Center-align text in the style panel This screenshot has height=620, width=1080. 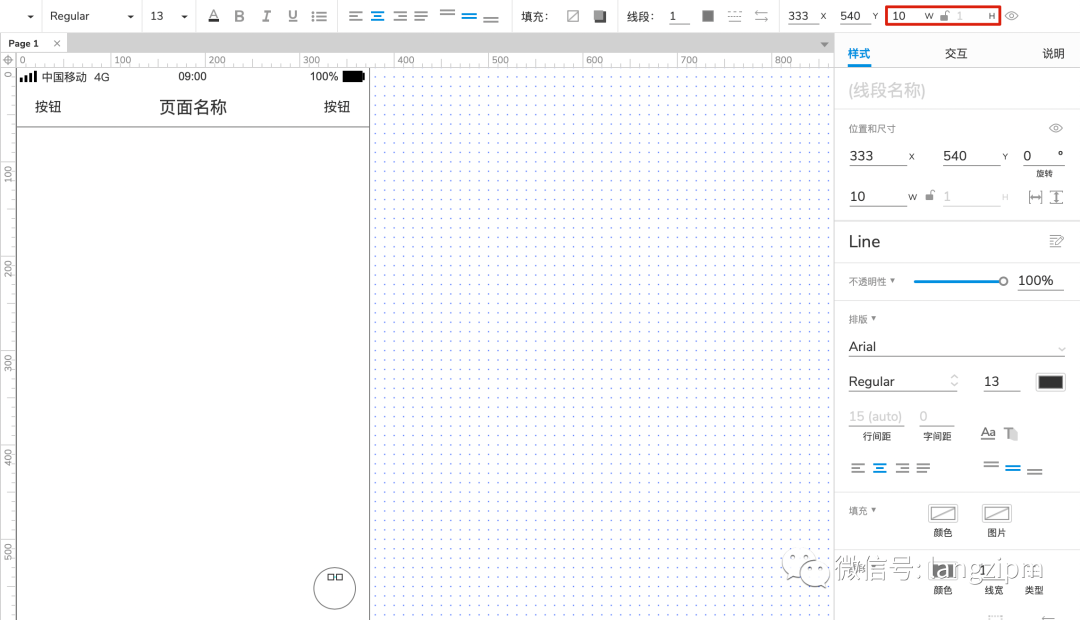click(880, 468)
